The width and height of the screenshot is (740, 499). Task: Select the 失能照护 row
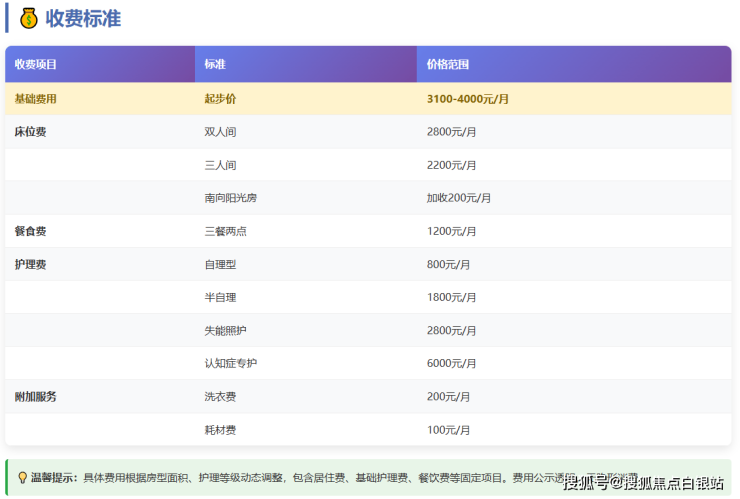coord(225,330)
